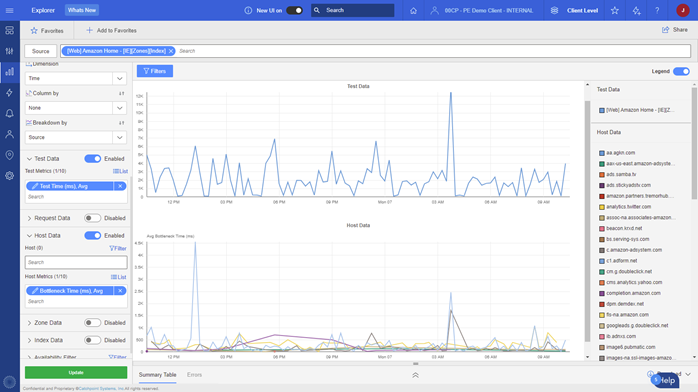Open the Test Metrics List link
The width and height of the screenshot is (698, 392).
click(x=120, y=171)
